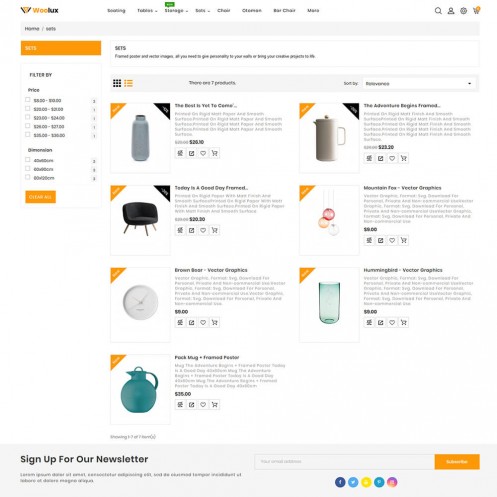Expand the Storage menu dropdown
The width and height of the screenshot is (497, 497).
[x=176, y=11]
